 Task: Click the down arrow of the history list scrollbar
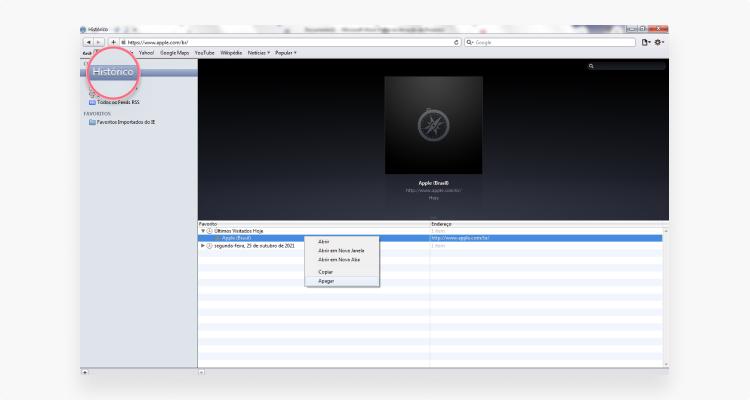[666, 365]
